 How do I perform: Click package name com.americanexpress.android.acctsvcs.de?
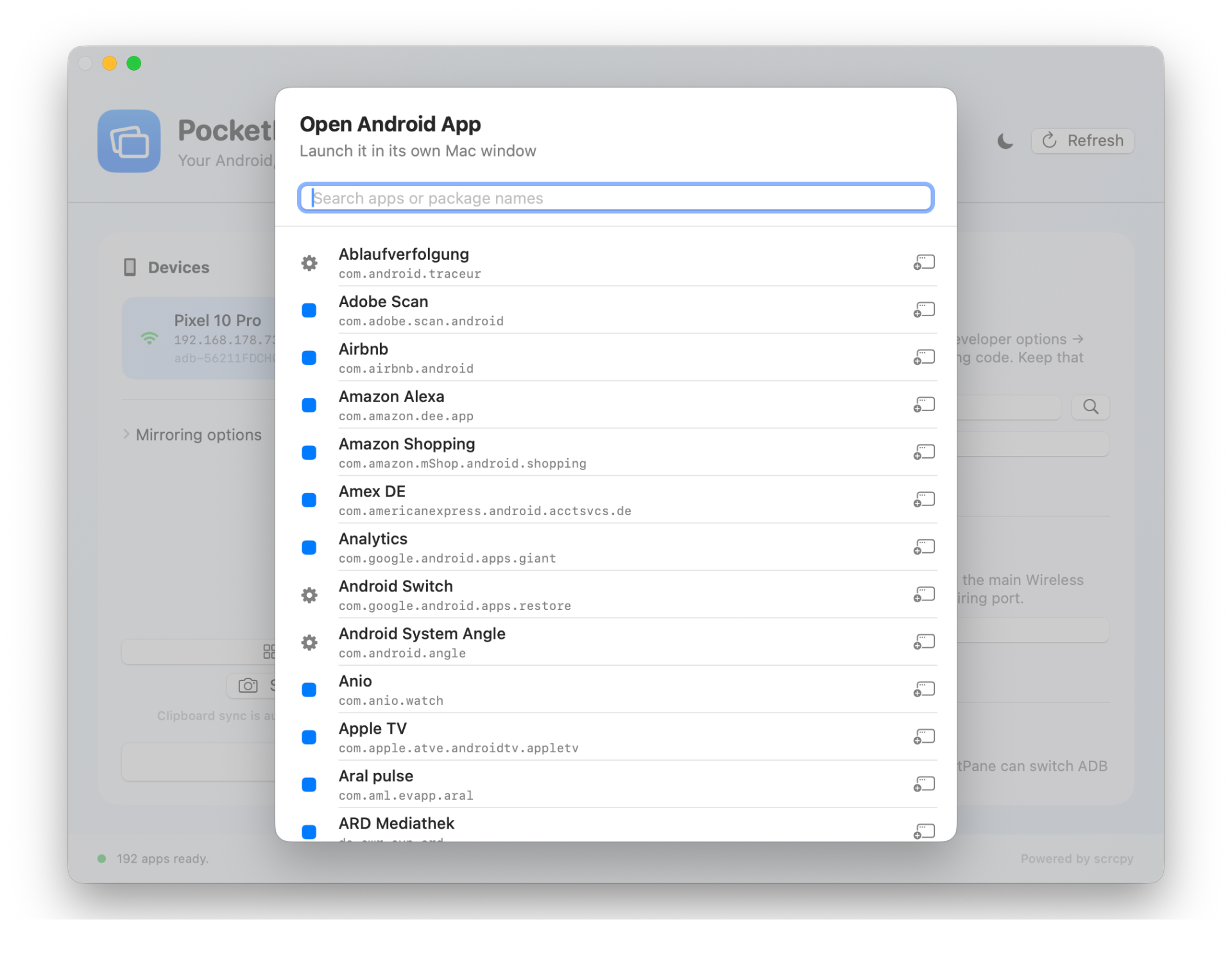pos(485,511)
